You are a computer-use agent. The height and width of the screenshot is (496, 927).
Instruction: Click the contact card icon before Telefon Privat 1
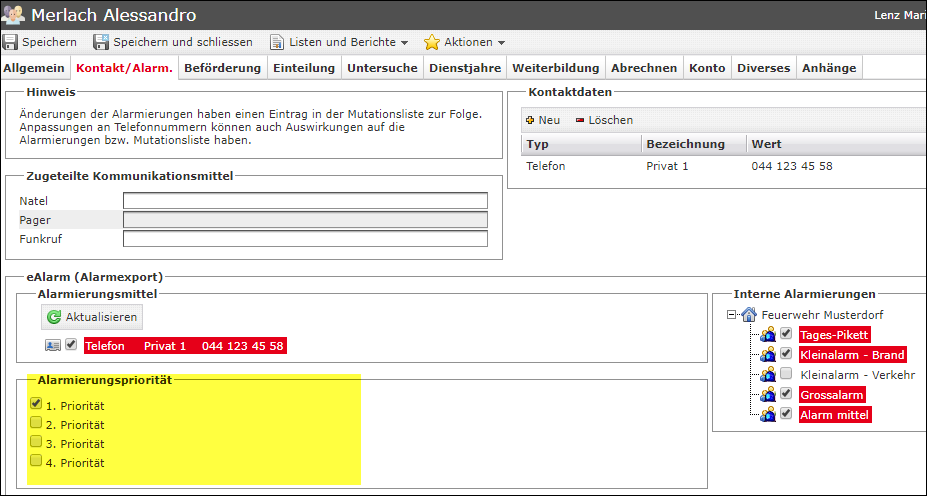pos(53,345)
